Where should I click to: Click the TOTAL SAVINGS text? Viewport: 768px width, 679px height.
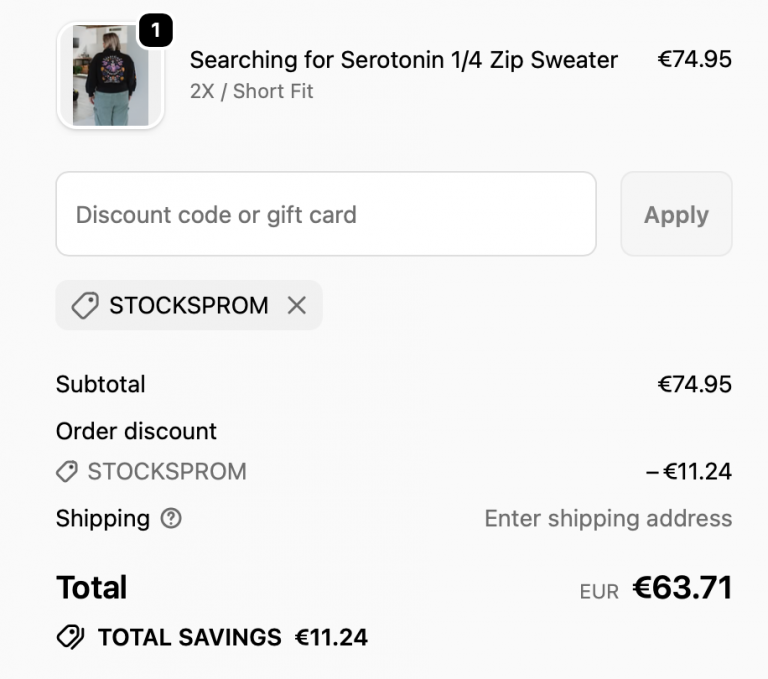click(190, 637)
